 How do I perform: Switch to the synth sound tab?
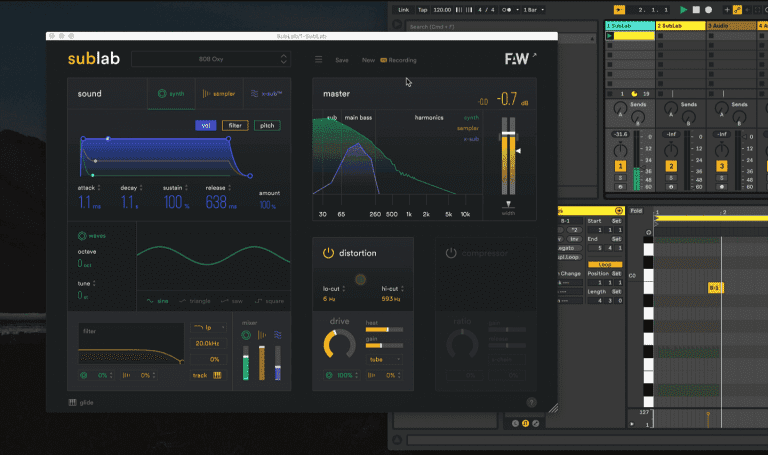(171, 94)
